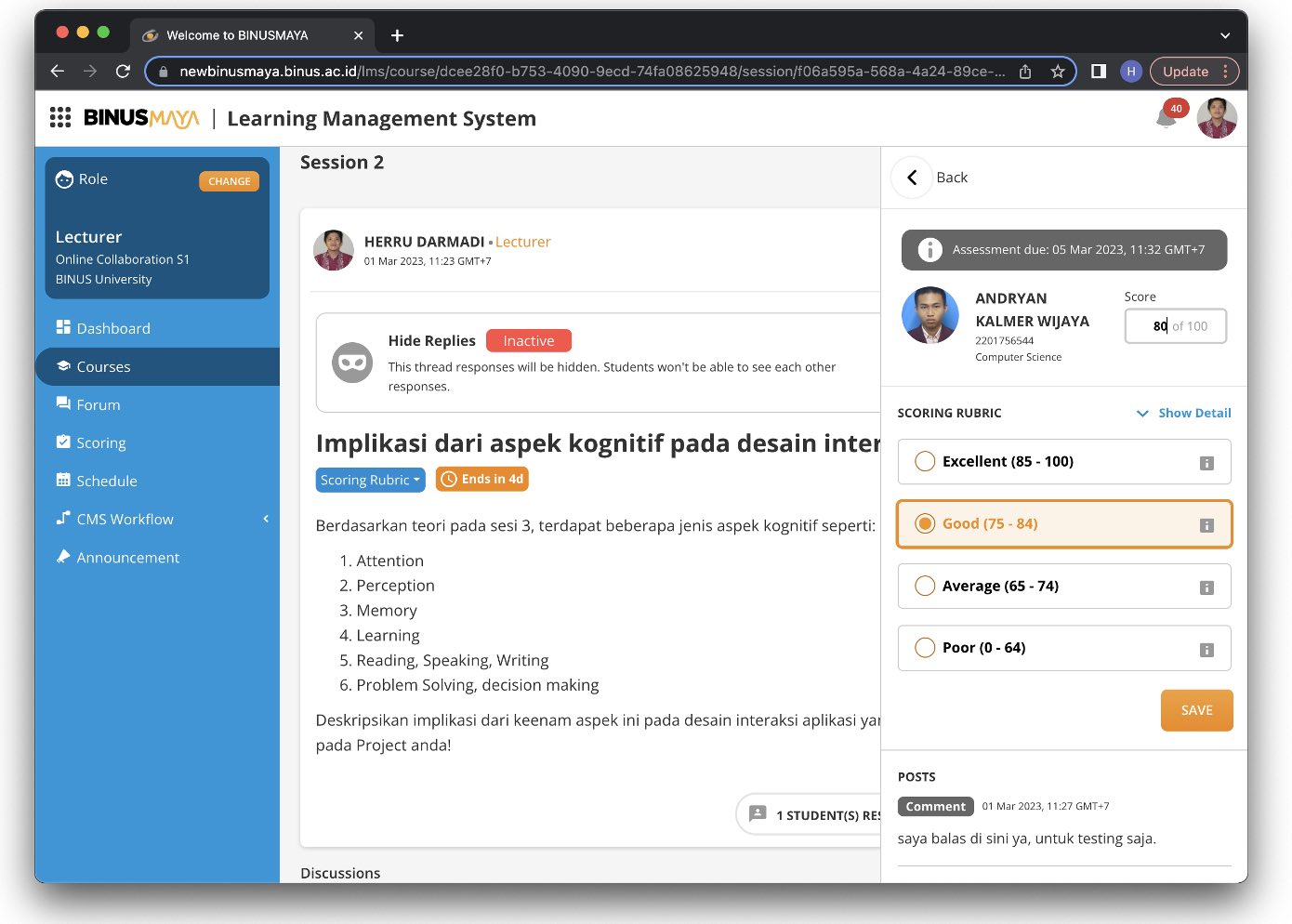The width and height of the screenshot is (1292, 924).
Task: Click the score input showing 80
Action: 1175,326
